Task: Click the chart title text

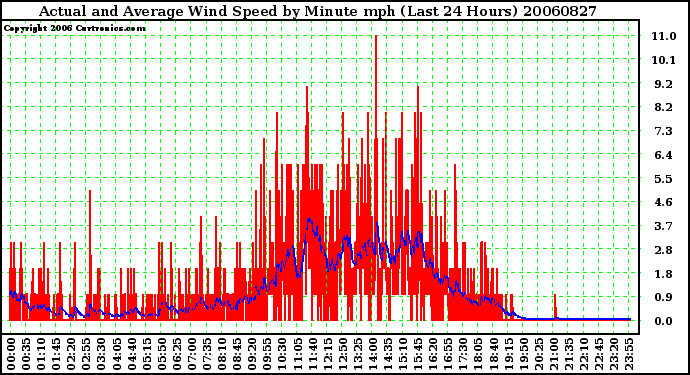Action: point(318,11)
